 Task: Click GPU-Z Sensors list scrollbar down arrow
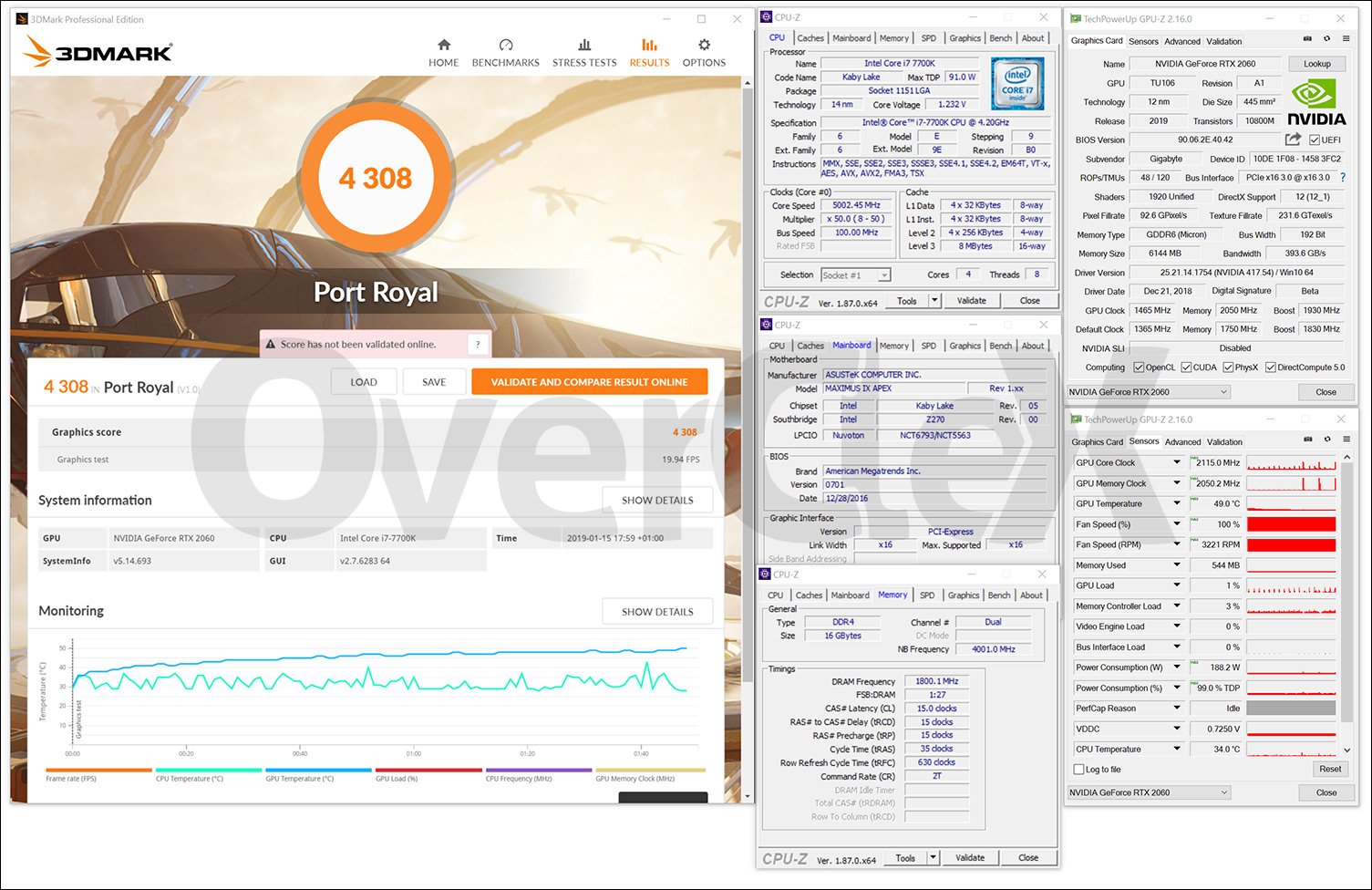click(1347, 750)
